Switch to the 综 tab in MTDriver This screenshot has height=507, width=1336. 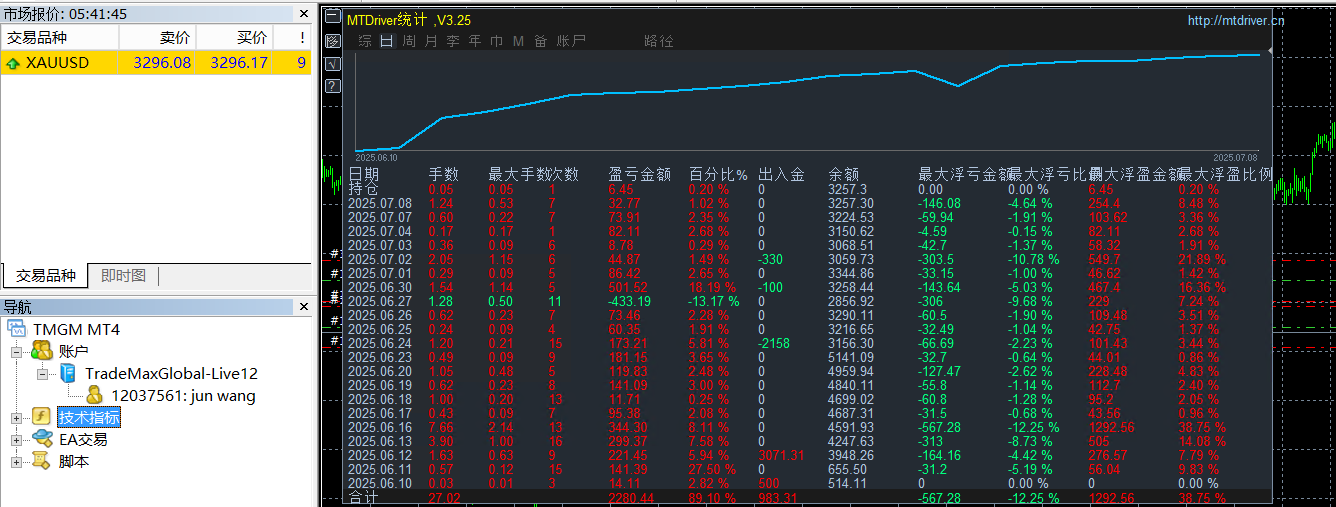(x=365, y=41)
